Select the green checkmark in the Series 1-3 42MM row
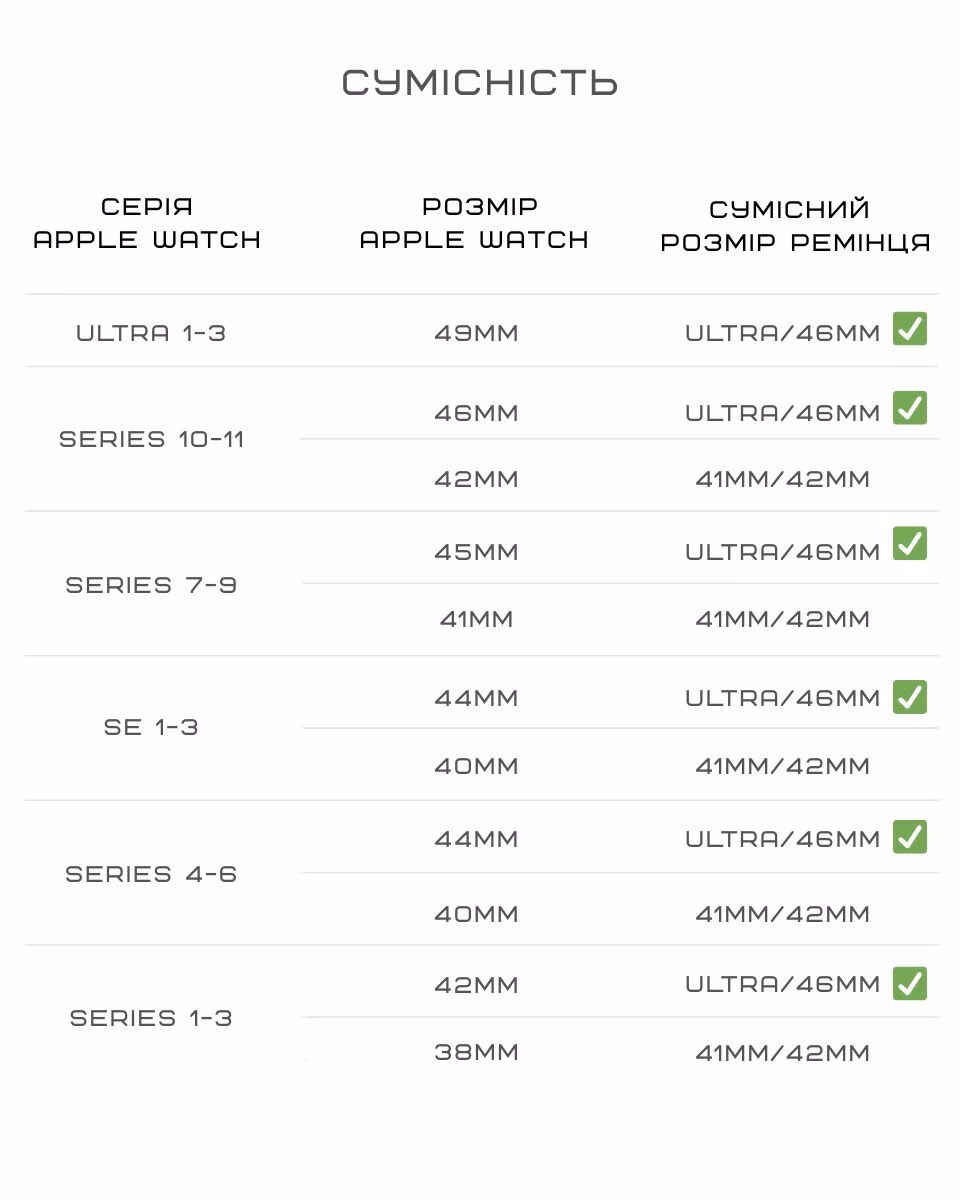This screenshot has height=1200, width=960. click(910, 983)
